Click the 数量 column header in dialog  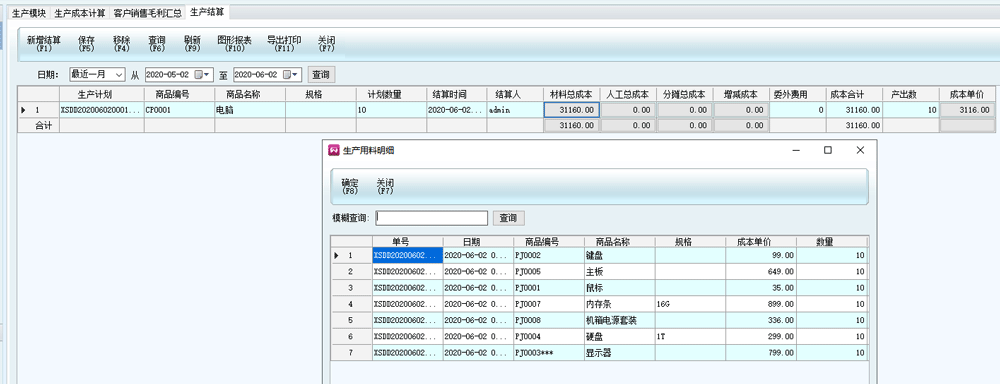[x=832, y=242]
